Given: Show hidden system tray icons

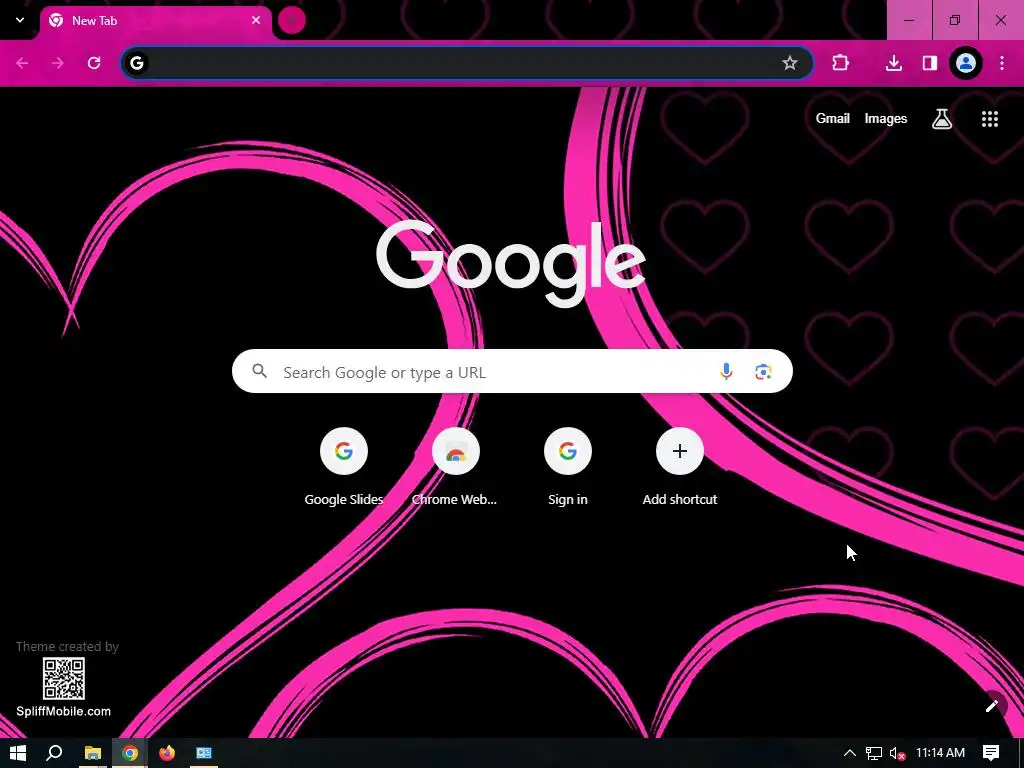Looking at the screenshot, I should pos(850,753).
